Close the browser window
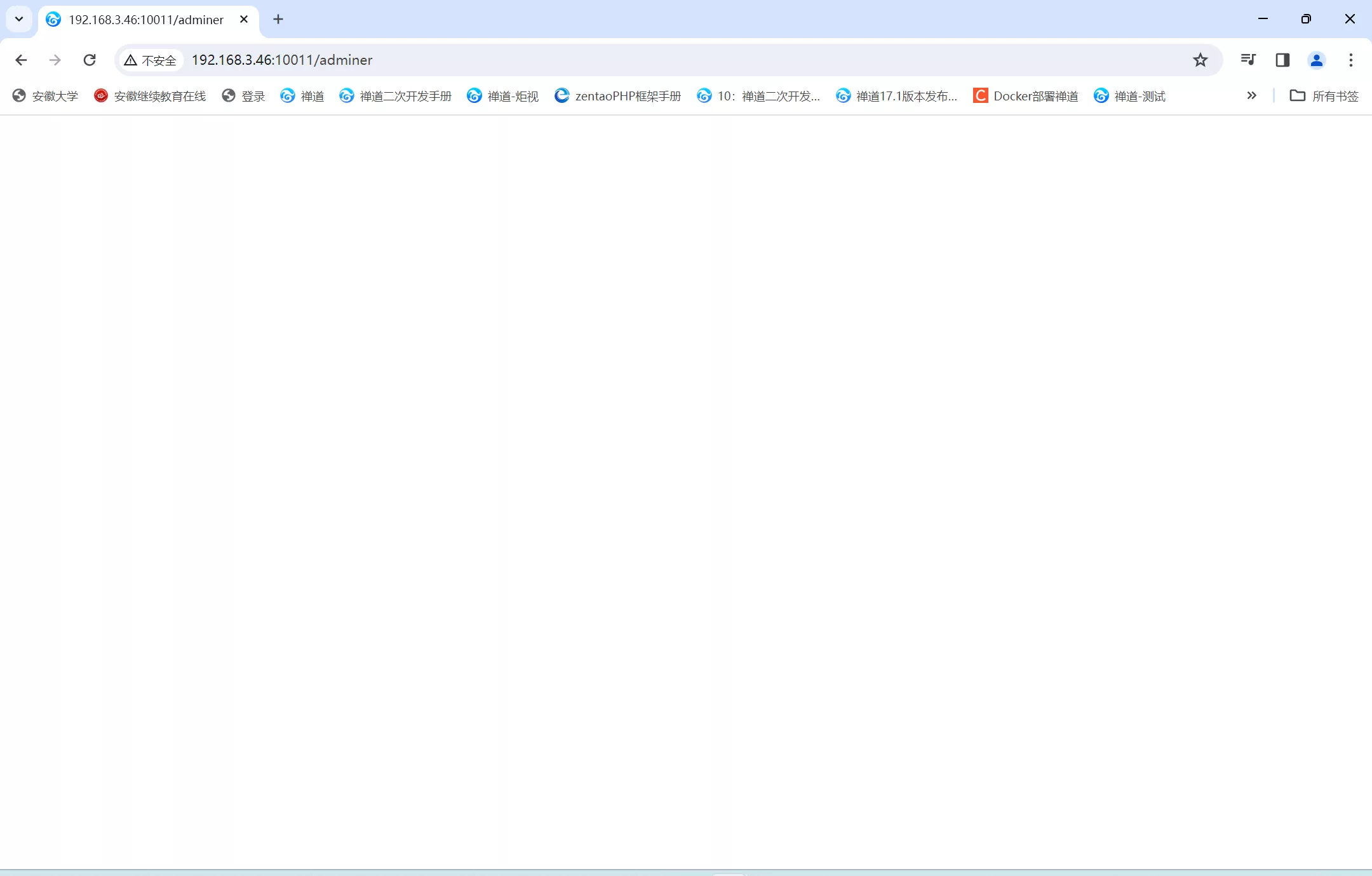This screenshot has height=876, width=1372. (x=1350, y=19)
